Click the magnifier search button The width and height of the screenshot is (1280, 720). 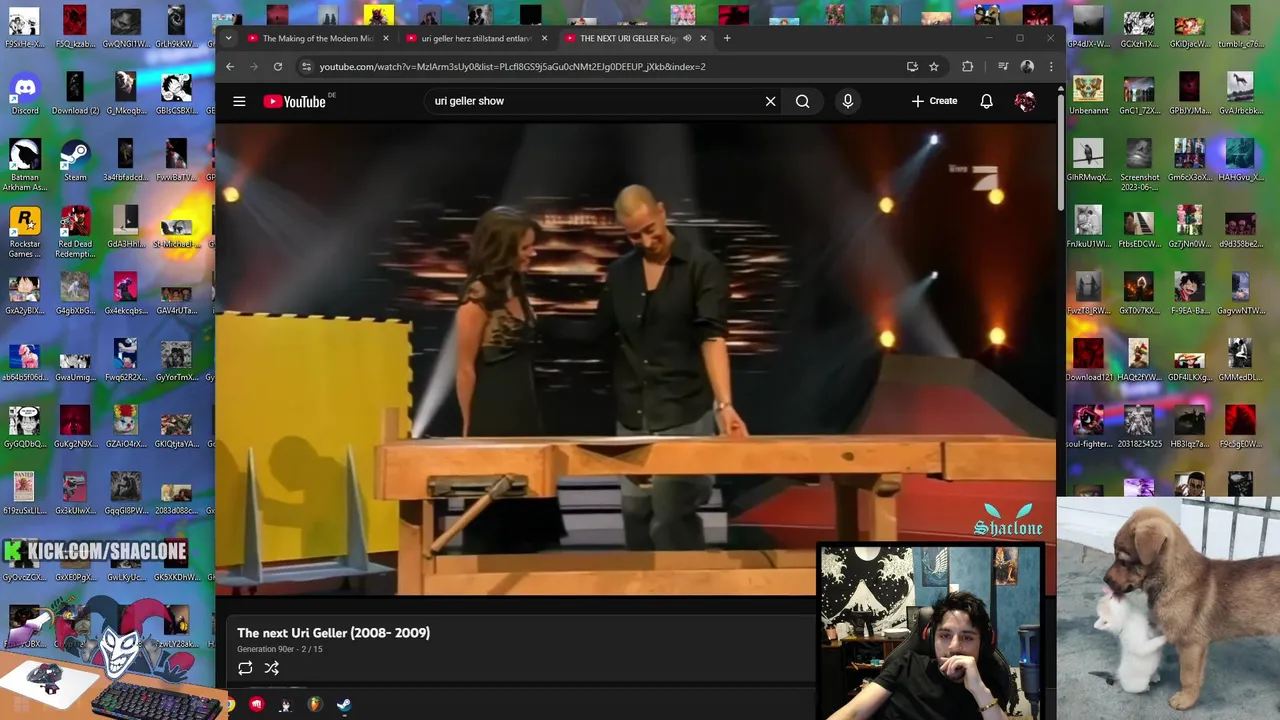[802, 101]
